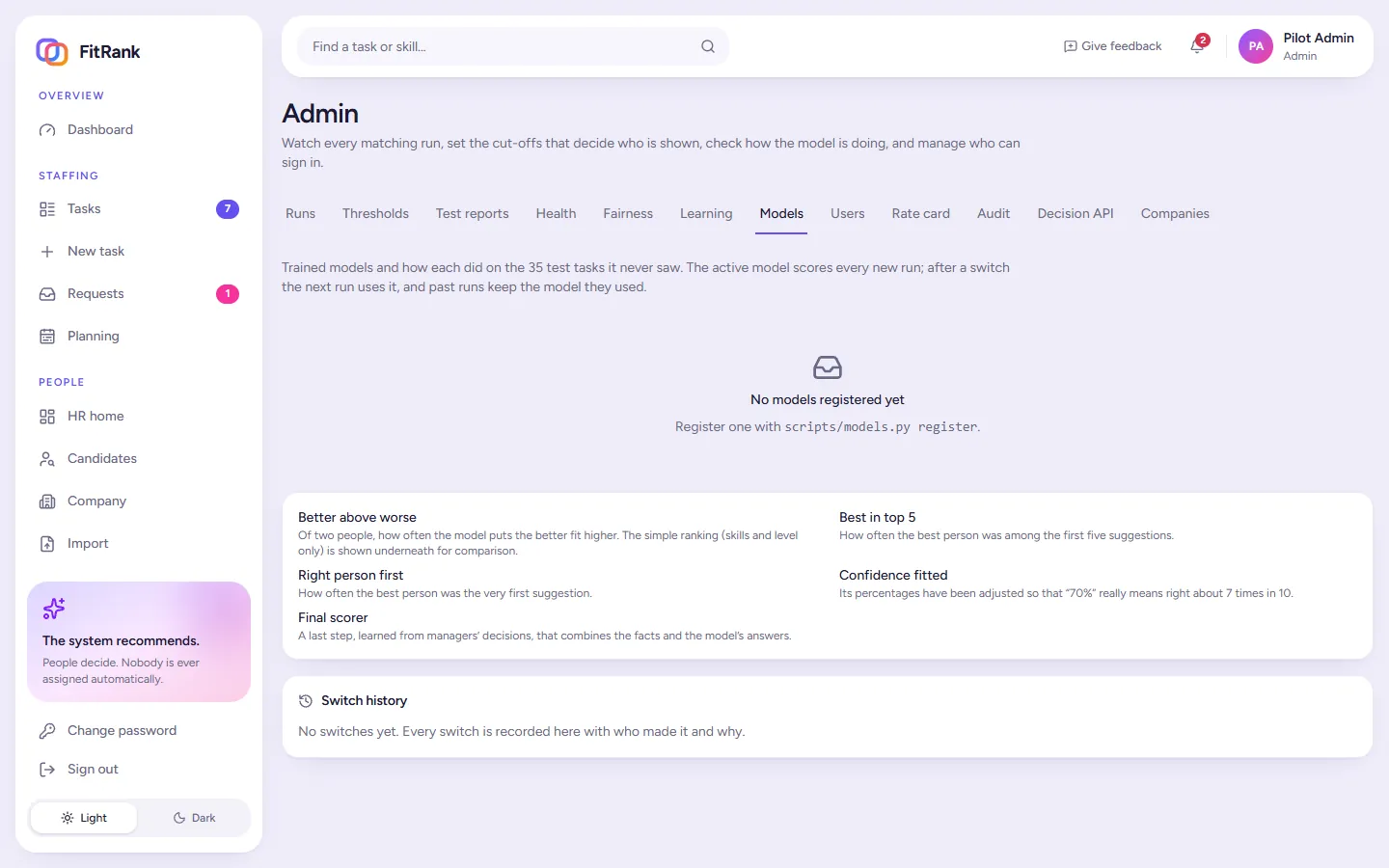View the Health tab

(557, 214)
